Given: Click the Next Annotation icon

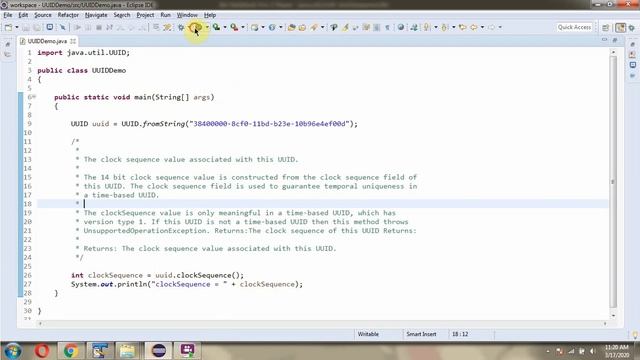Looking at the screenshot, I should [427, 27].
